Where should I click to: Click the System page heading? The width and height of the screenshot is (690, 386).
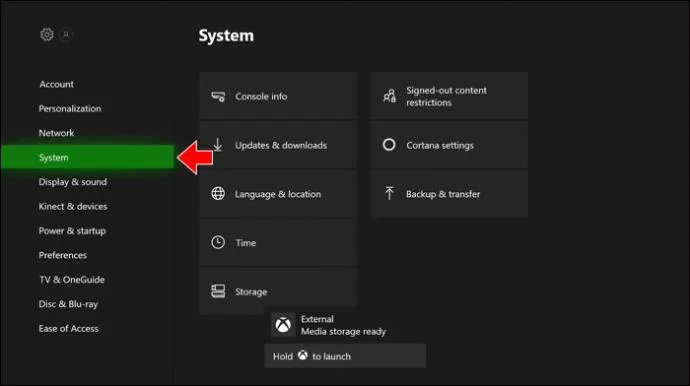click(226, 36)
